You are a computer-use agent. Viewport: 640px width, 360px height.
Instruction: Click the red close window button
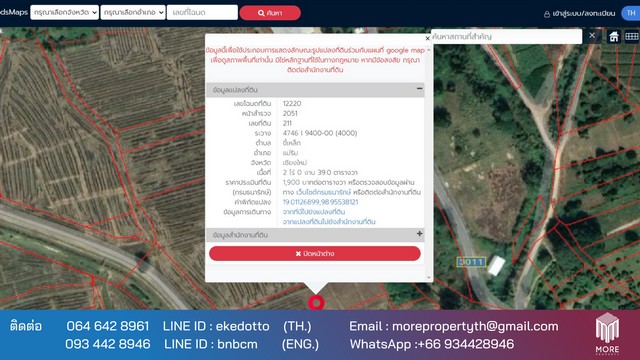click(315, 253)
